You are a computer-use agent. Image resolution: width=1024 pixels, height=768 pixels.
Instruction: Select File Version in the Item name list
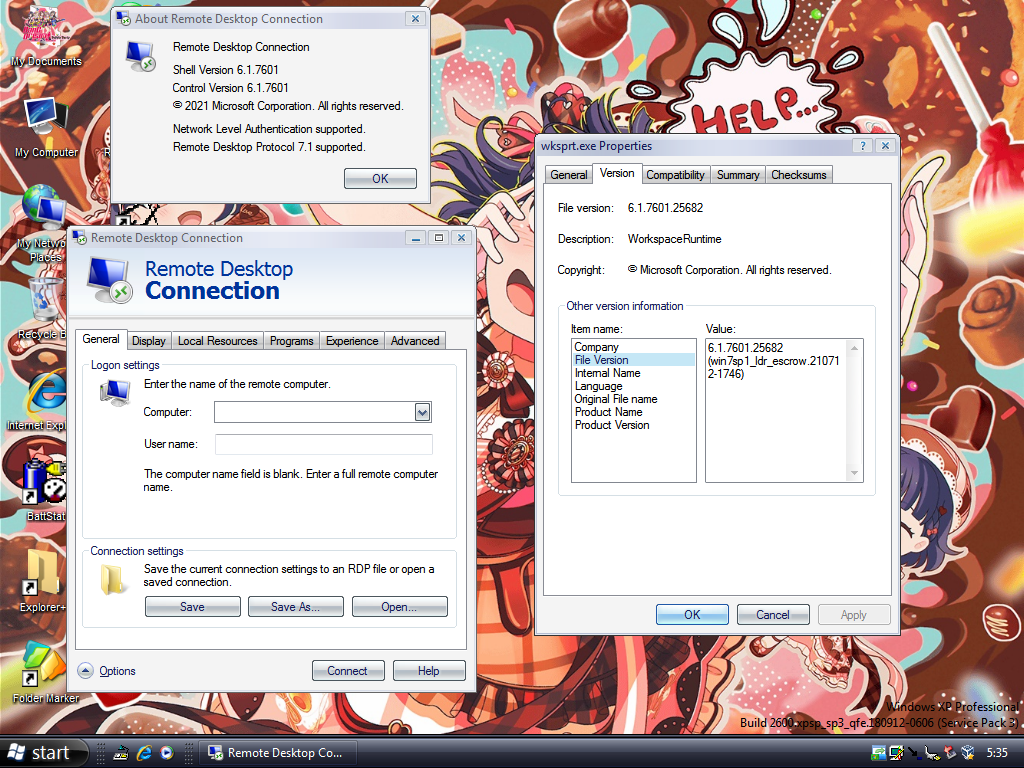tap(633, 360)
